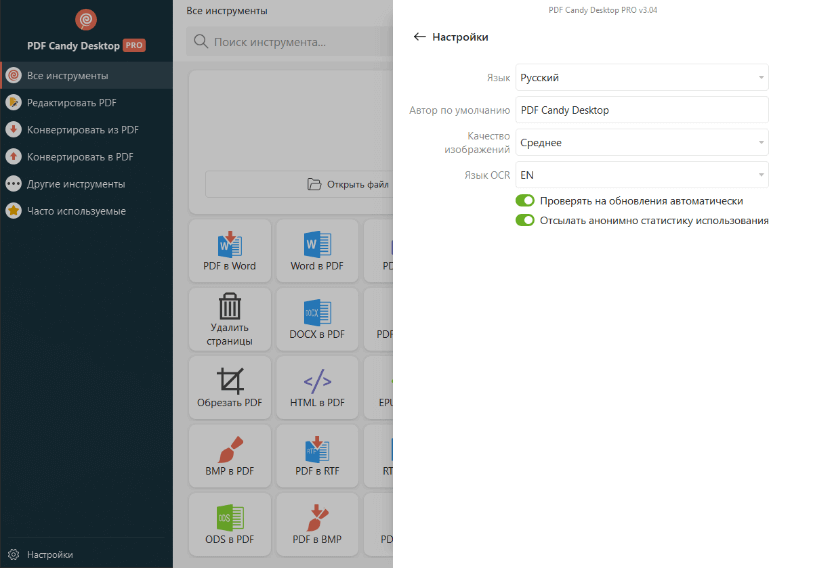Turn off Отсылать анонимно статистику использования
The image size is (813, 568).
pos(525,220)
